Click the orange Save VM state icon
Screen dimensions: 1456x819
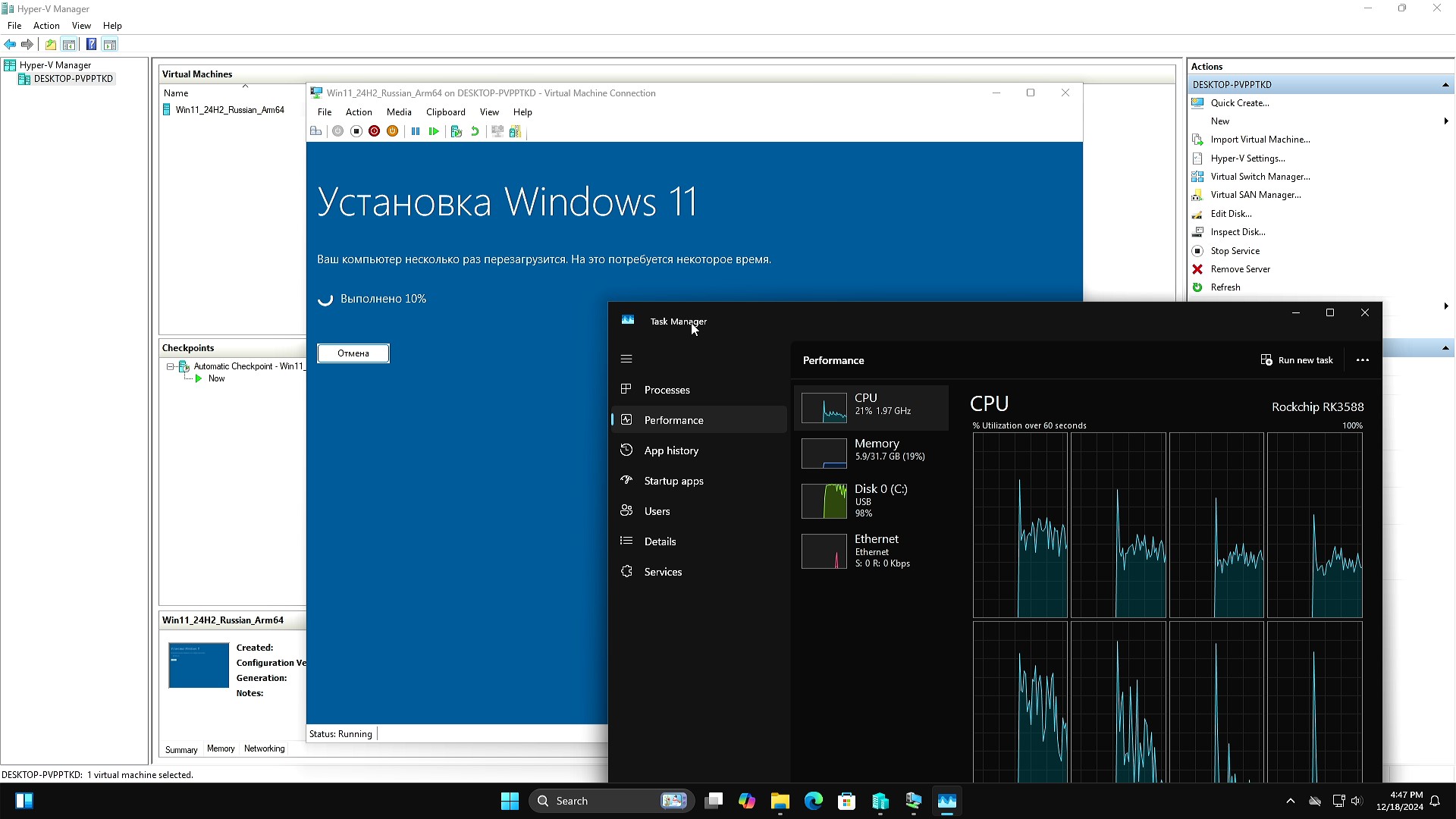[x=392, y=131]
